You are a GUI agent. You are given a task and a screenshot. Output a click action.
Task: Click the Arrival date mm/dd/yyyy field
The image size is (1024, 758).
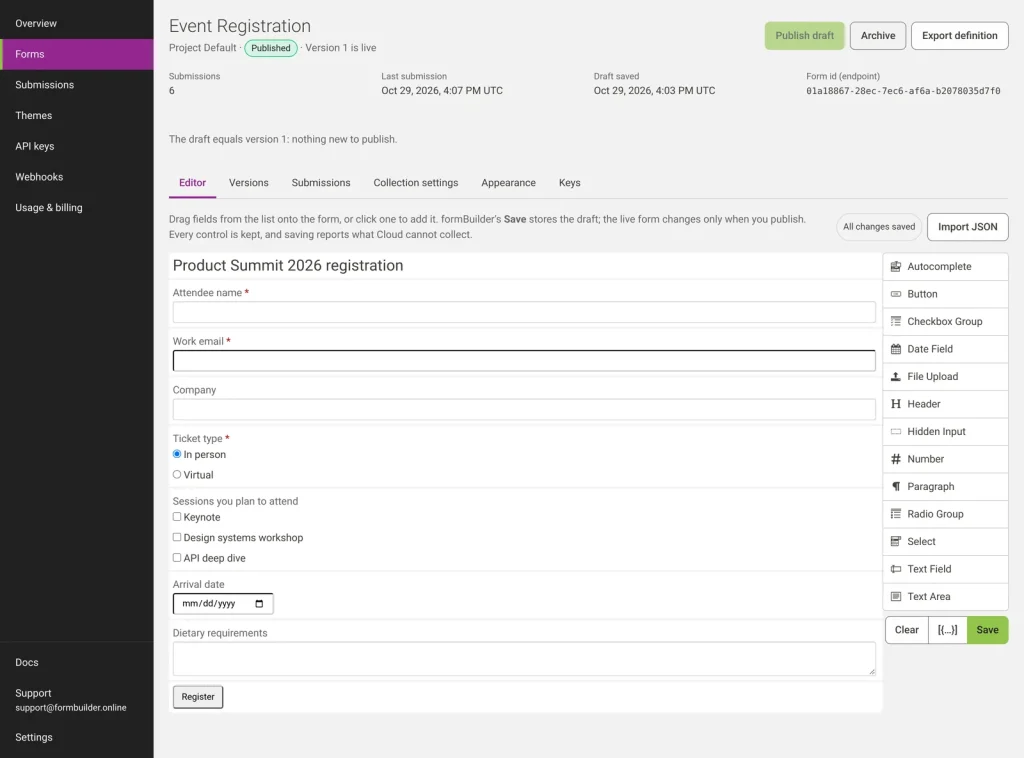pyautogui.click(x=223, y=603)
